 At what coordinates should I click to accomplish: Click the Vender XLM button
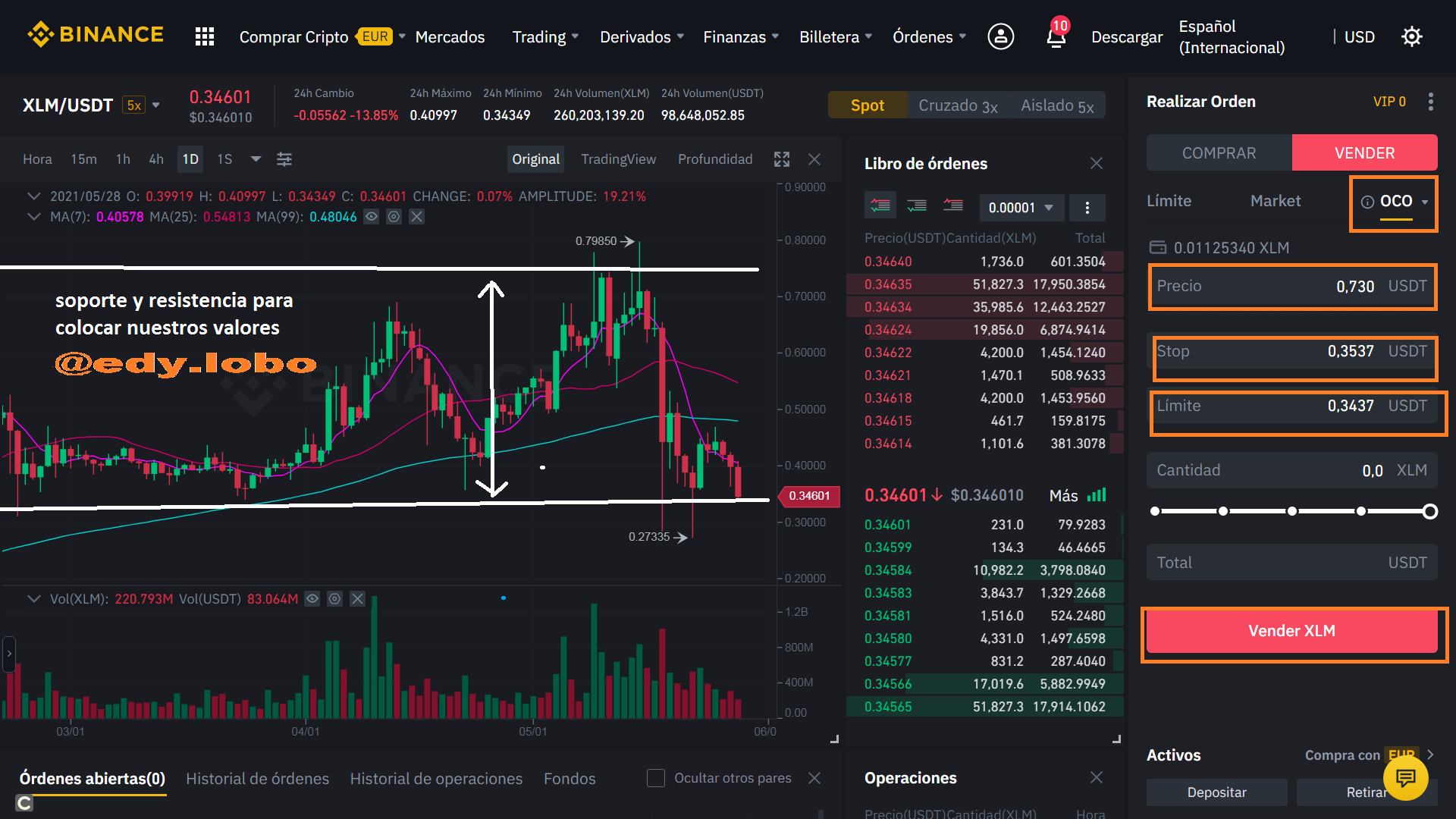click(1291, 631)
